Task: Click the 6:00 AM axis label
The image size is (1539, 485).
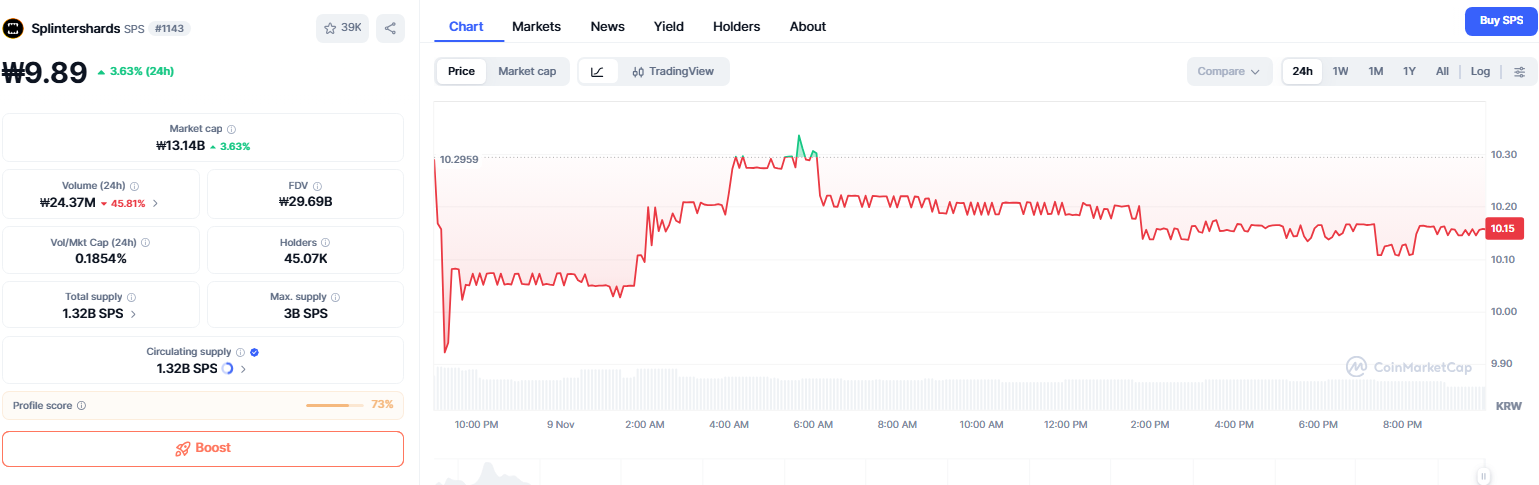Action: coord(813,425)
